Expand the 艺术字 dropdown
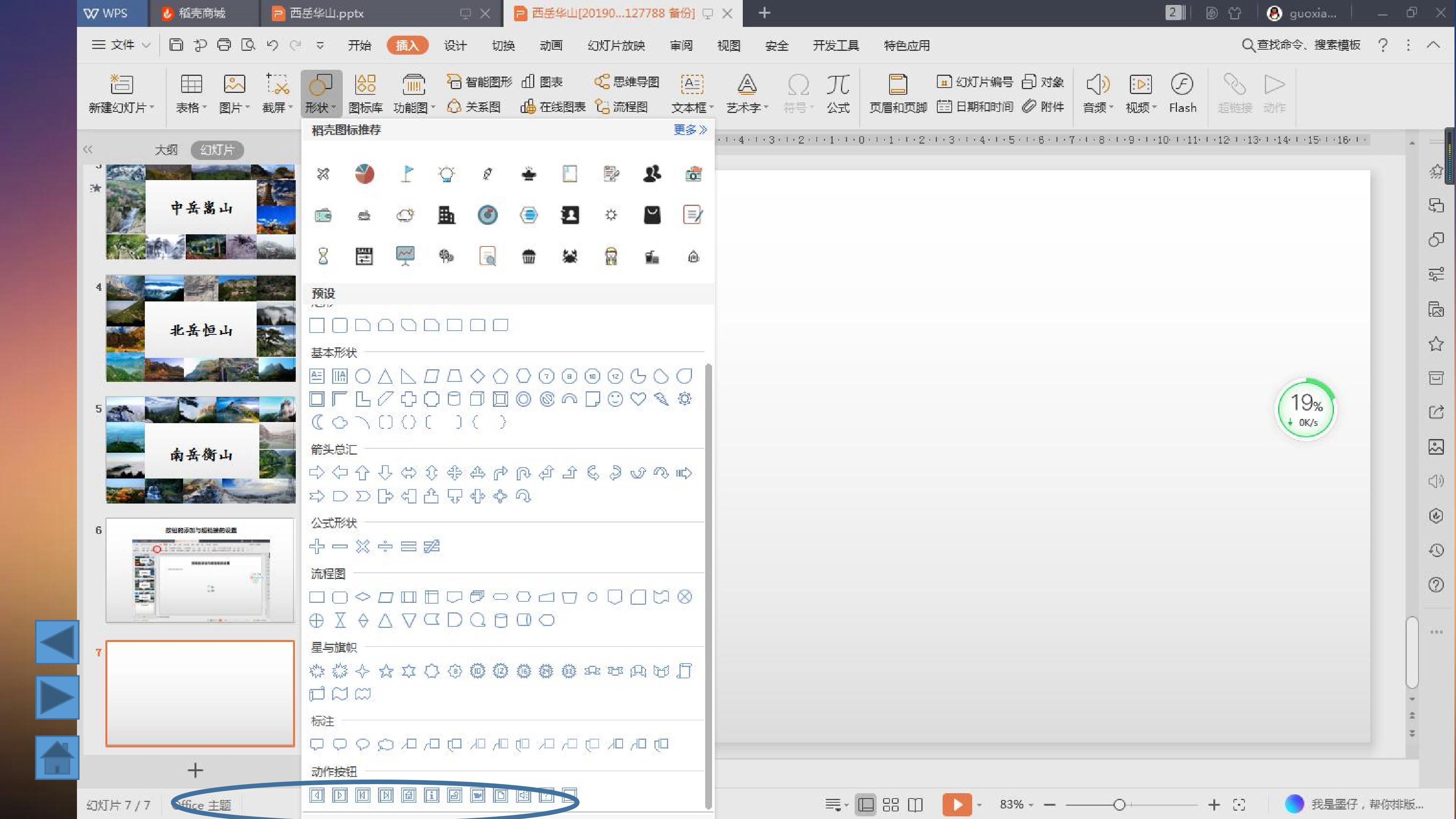The height and width of the screenshot is (819, 1456). 747,93
